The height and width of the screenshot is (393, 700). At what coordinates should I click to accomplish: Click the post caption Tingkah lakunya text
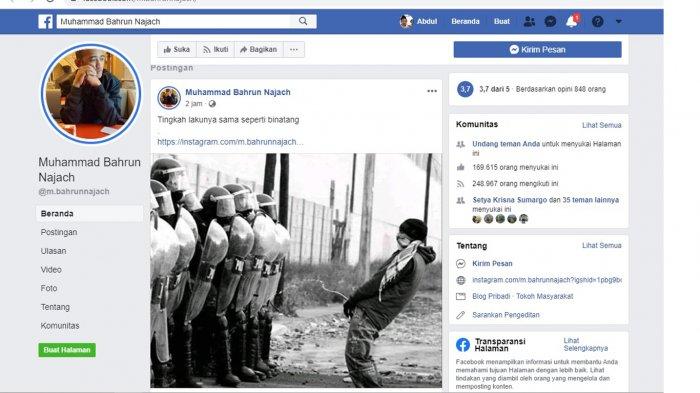(x=228, y=120)
